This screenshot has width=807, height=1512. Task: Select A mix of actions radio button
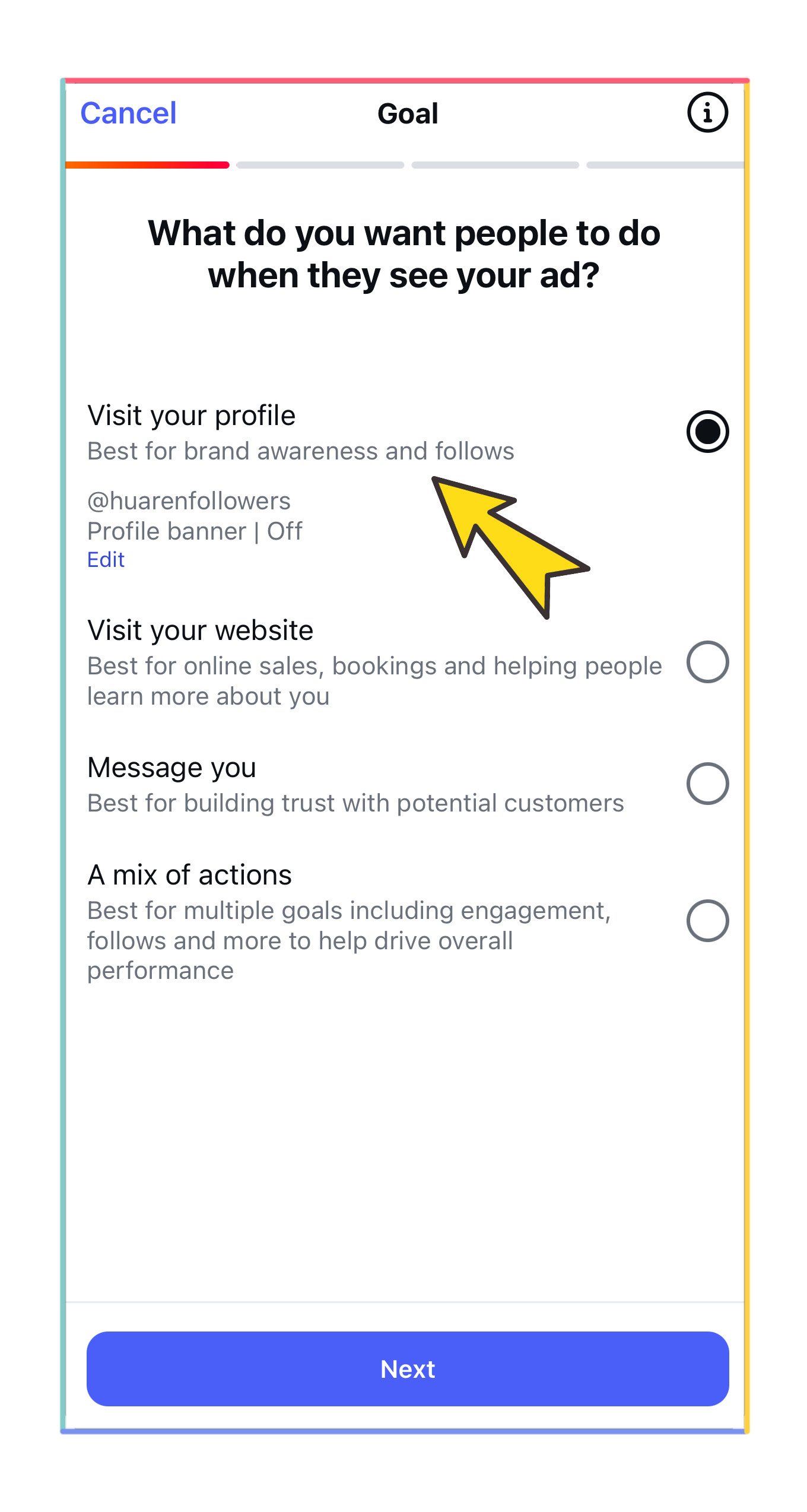pyautogui.click(x=707, y=921)
